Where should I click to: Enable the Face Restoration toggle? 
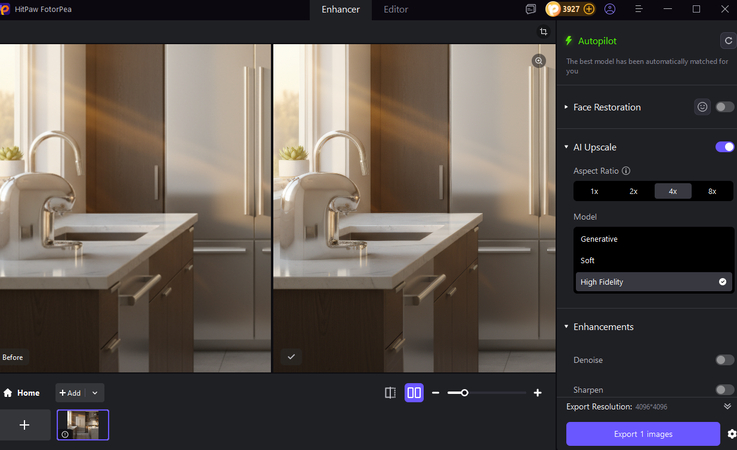(724, 107)
